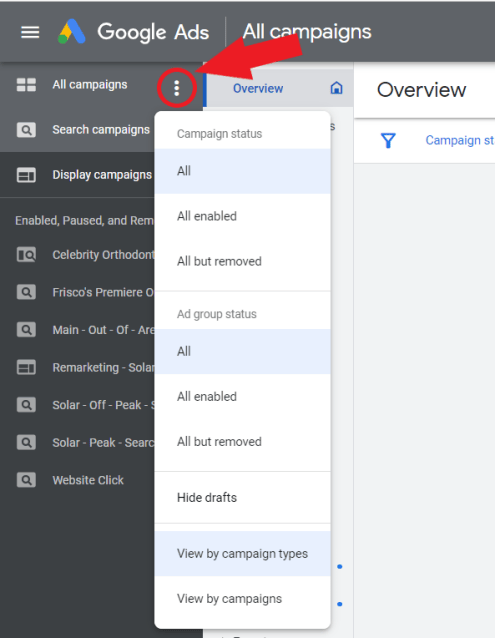This screenshot has width=495, height=638.
Task: Click the Celebrity Orthodontics campaign icon
Action: pyautogui.click(x=26, y=255)
